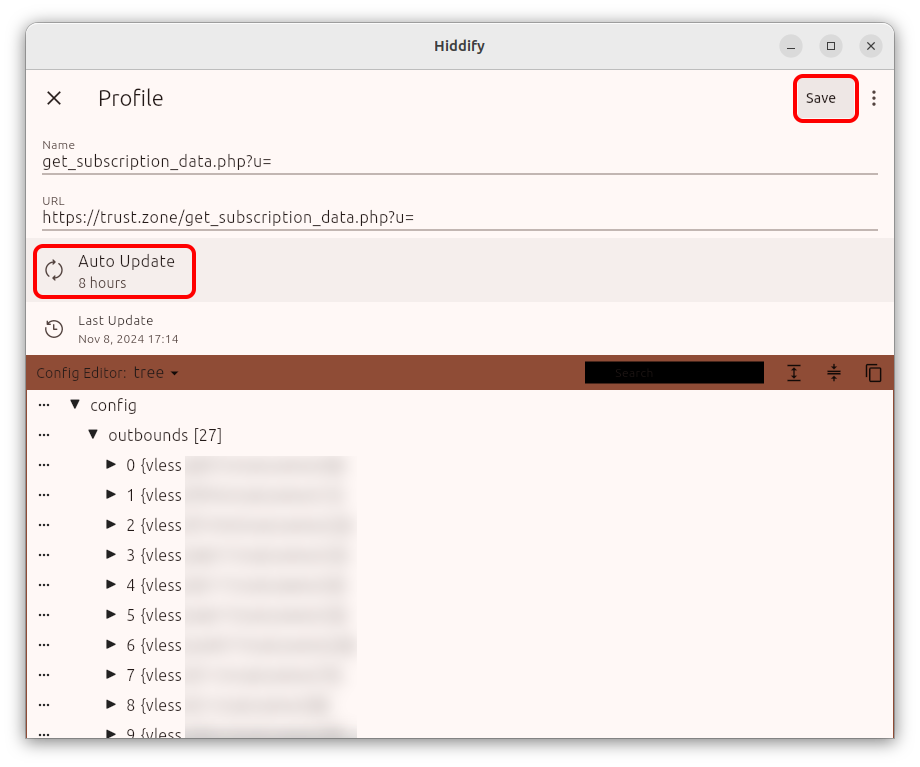This screenshot has height=767, width=920.
Task: Expand outbound 7 vless entry
Action: point(111,674)
